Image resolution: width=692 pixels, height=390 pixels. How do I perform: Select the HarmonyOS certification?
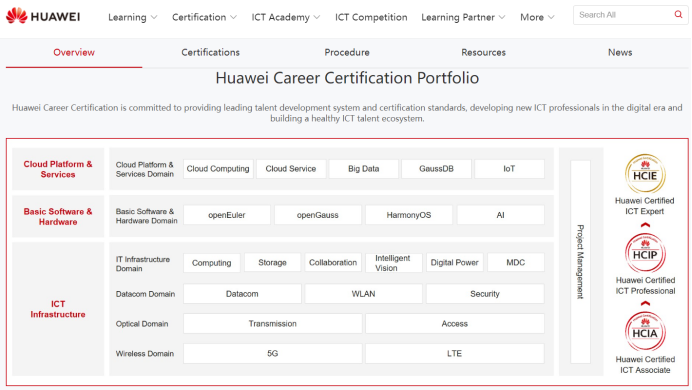[409, 215]
